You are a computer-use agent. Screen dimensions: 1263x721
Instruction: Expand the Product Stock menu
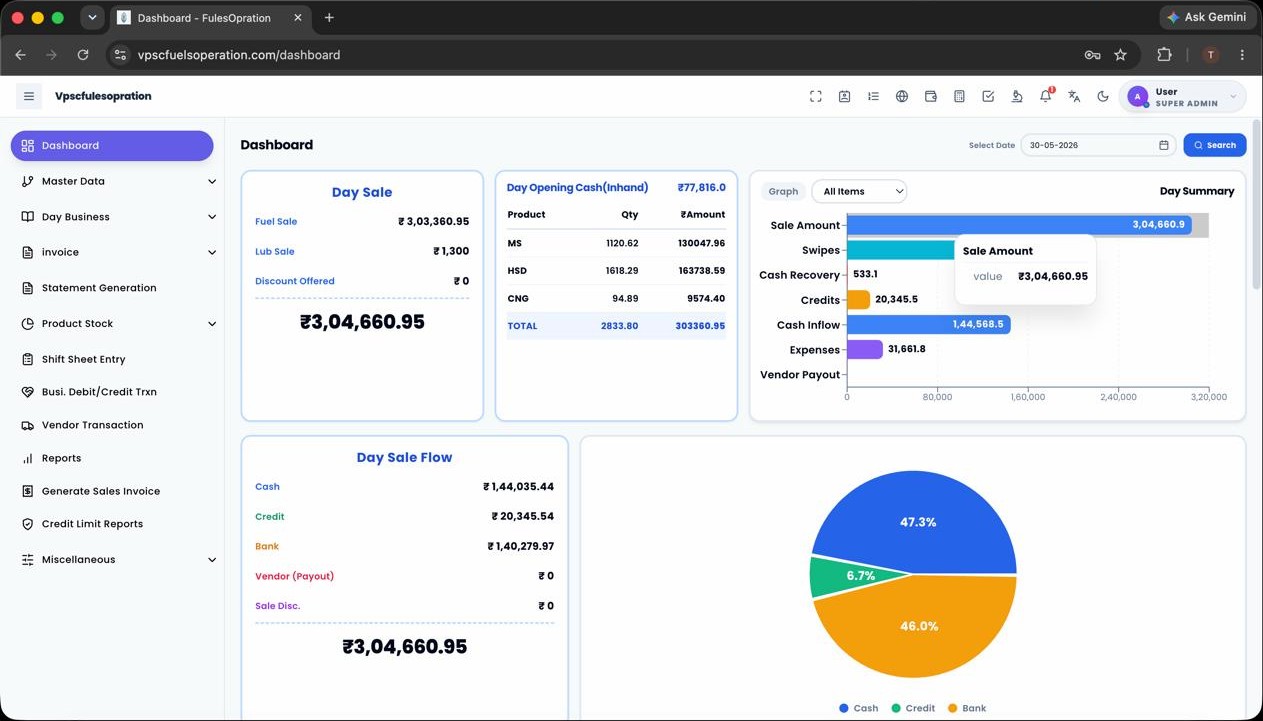click(118, 324)
